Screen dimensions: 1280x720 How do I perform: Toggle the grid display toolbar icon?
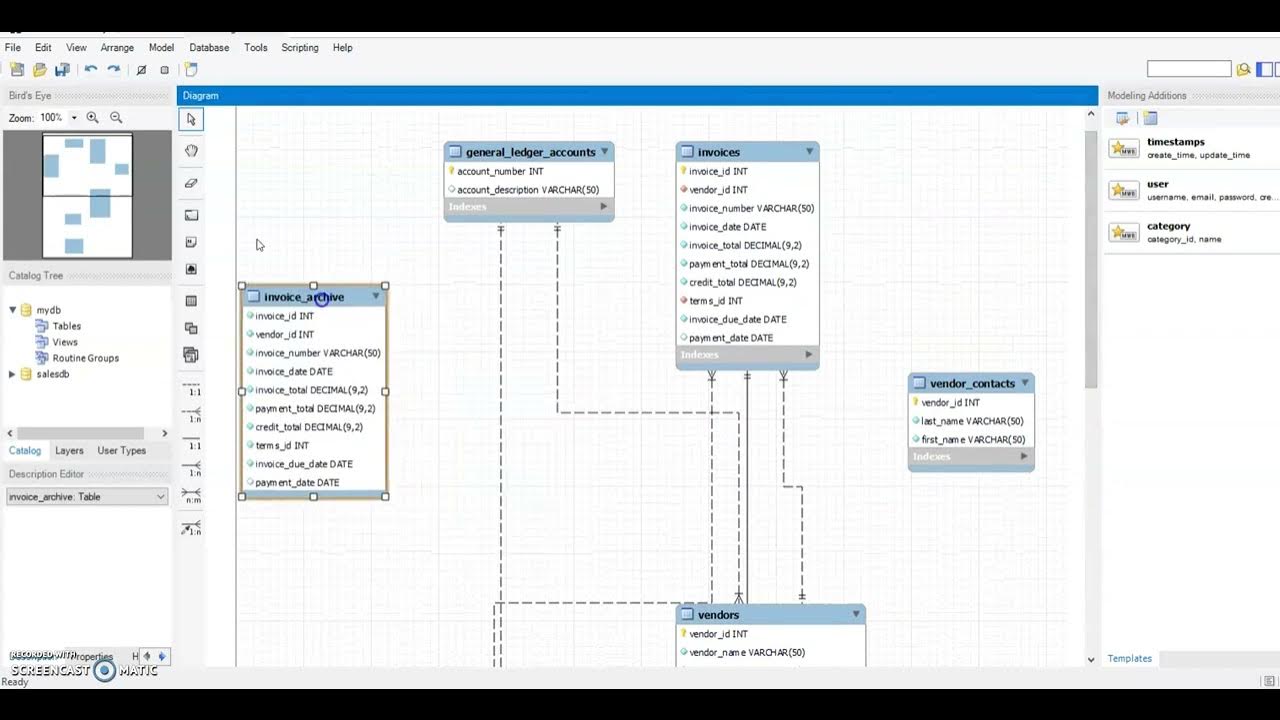(141, 70)
